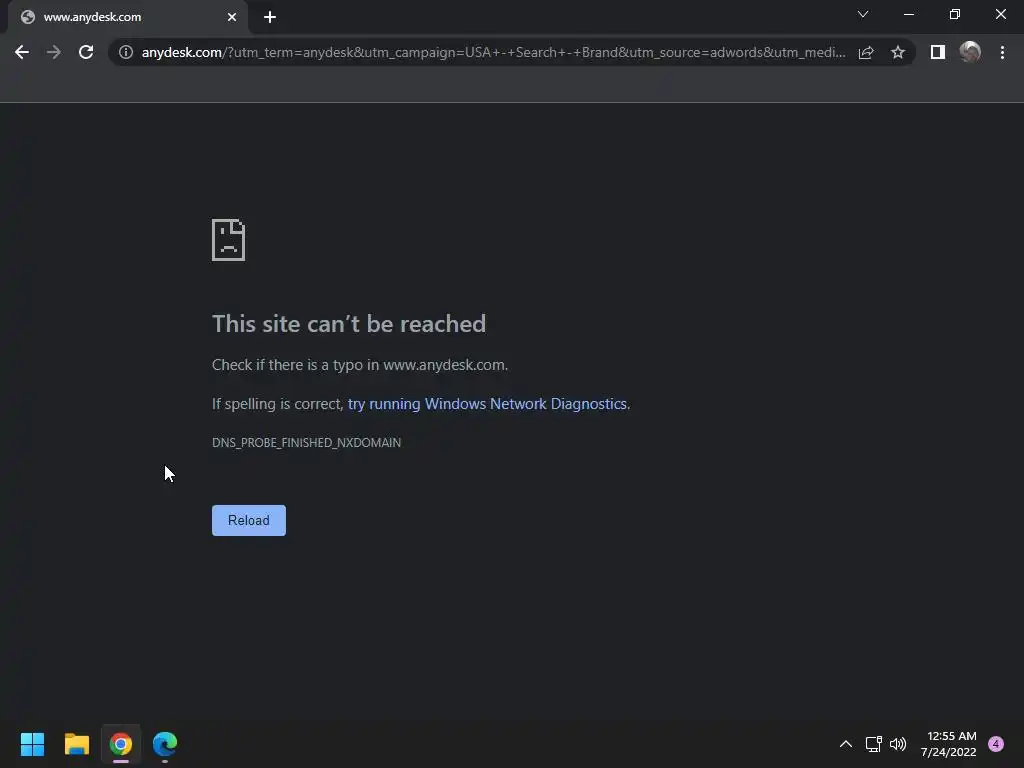This screenshot has width=1024, height=768.
Task: Open File Explorer from the taskbar
Action: click(76, 744)
